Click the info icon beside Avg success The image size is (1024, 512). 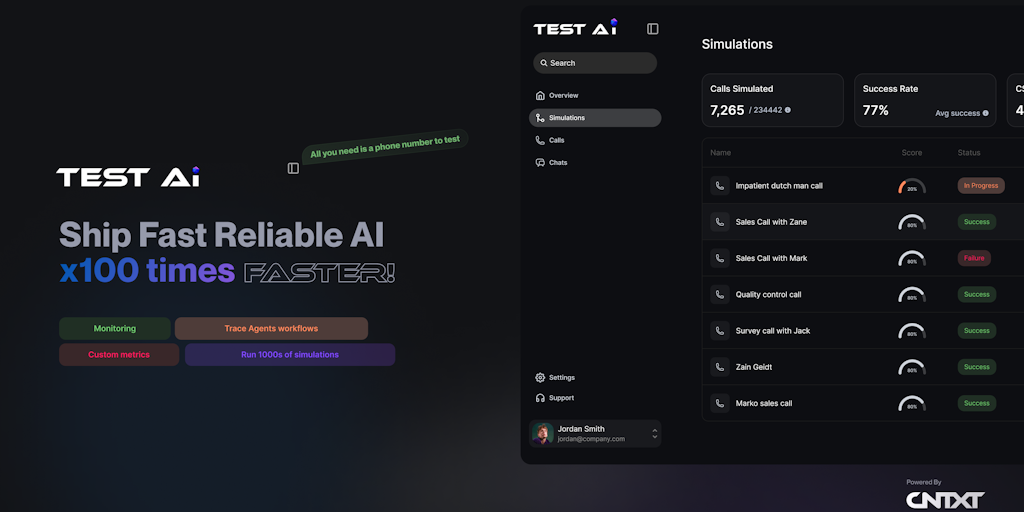pyautogui.click(x=985, y=114)
